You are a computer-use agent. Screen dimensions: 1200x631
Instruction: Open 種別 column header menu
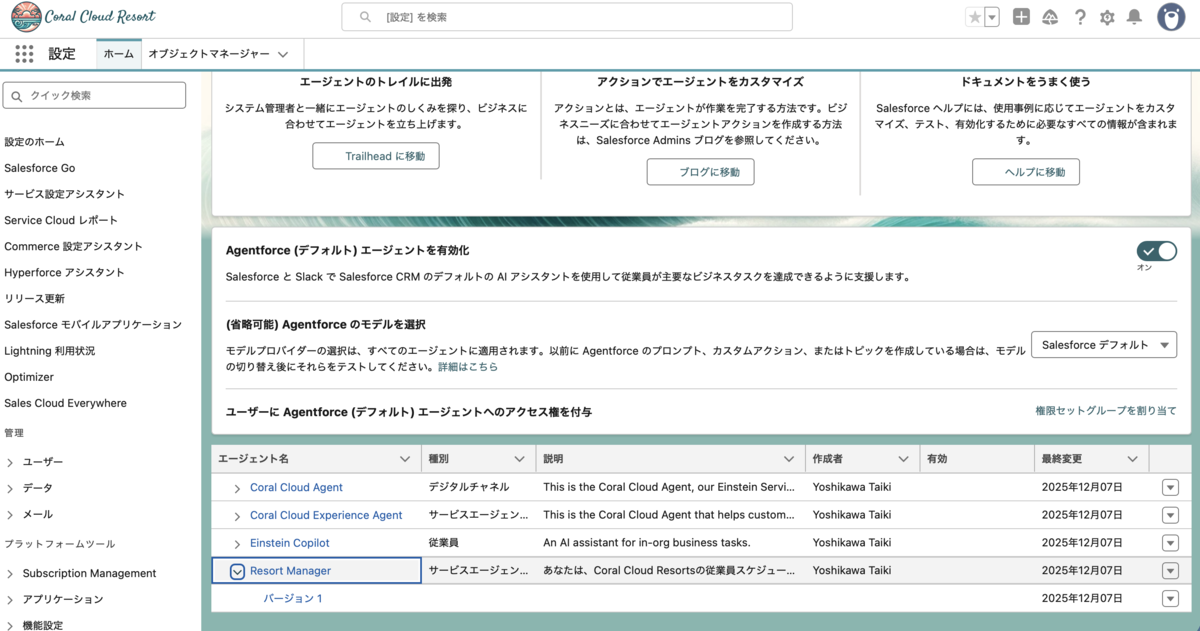click(x=520, y=459)
